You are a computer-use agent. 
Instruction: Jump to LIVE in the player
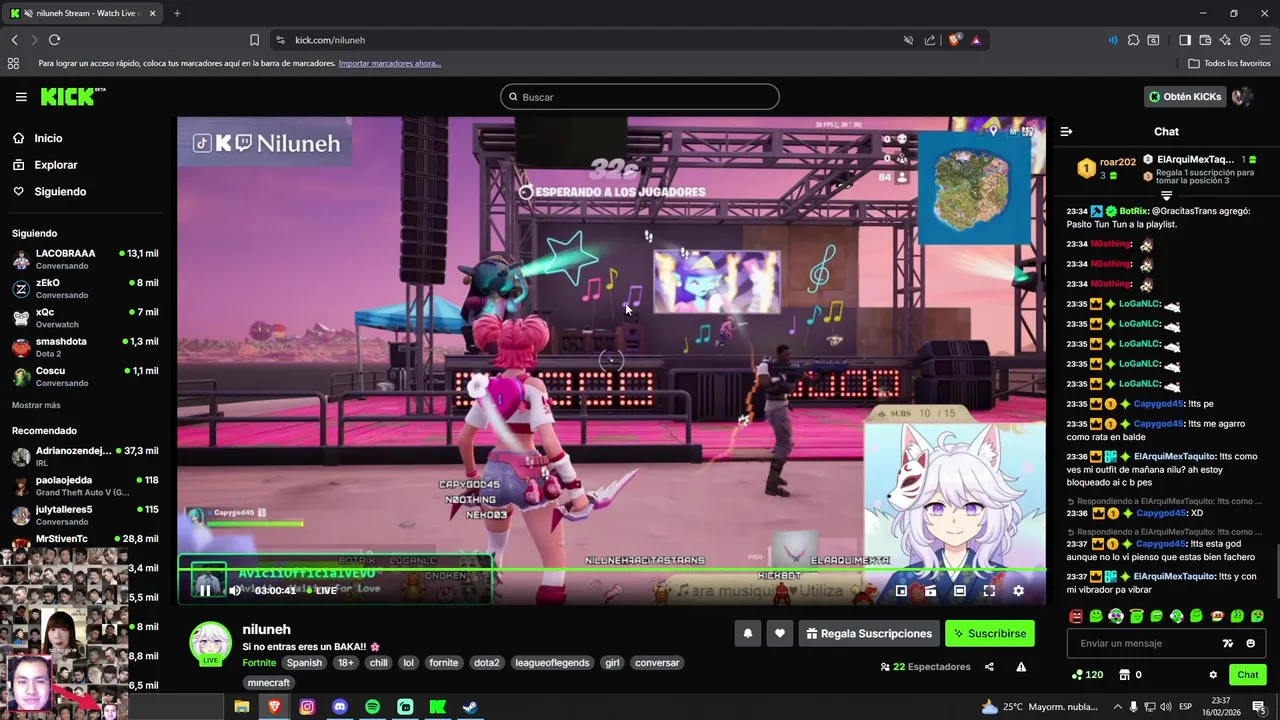click(x=322, y=591)
